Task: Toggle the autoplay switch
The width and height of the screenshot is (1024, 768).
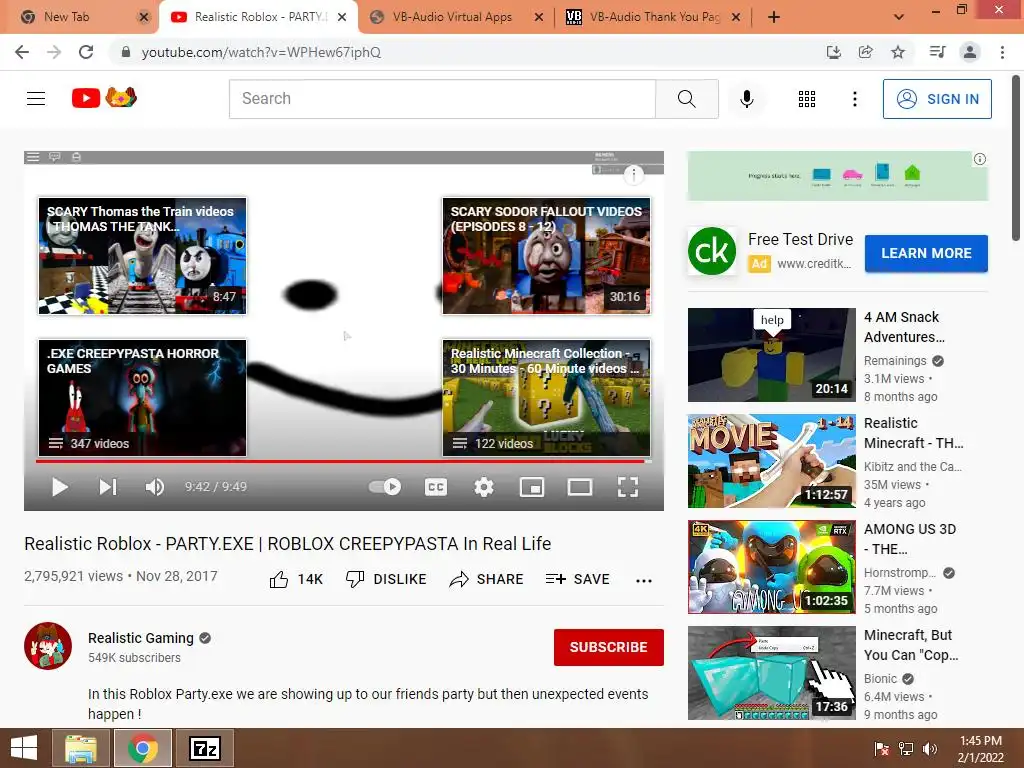Action: click(385, 487)
